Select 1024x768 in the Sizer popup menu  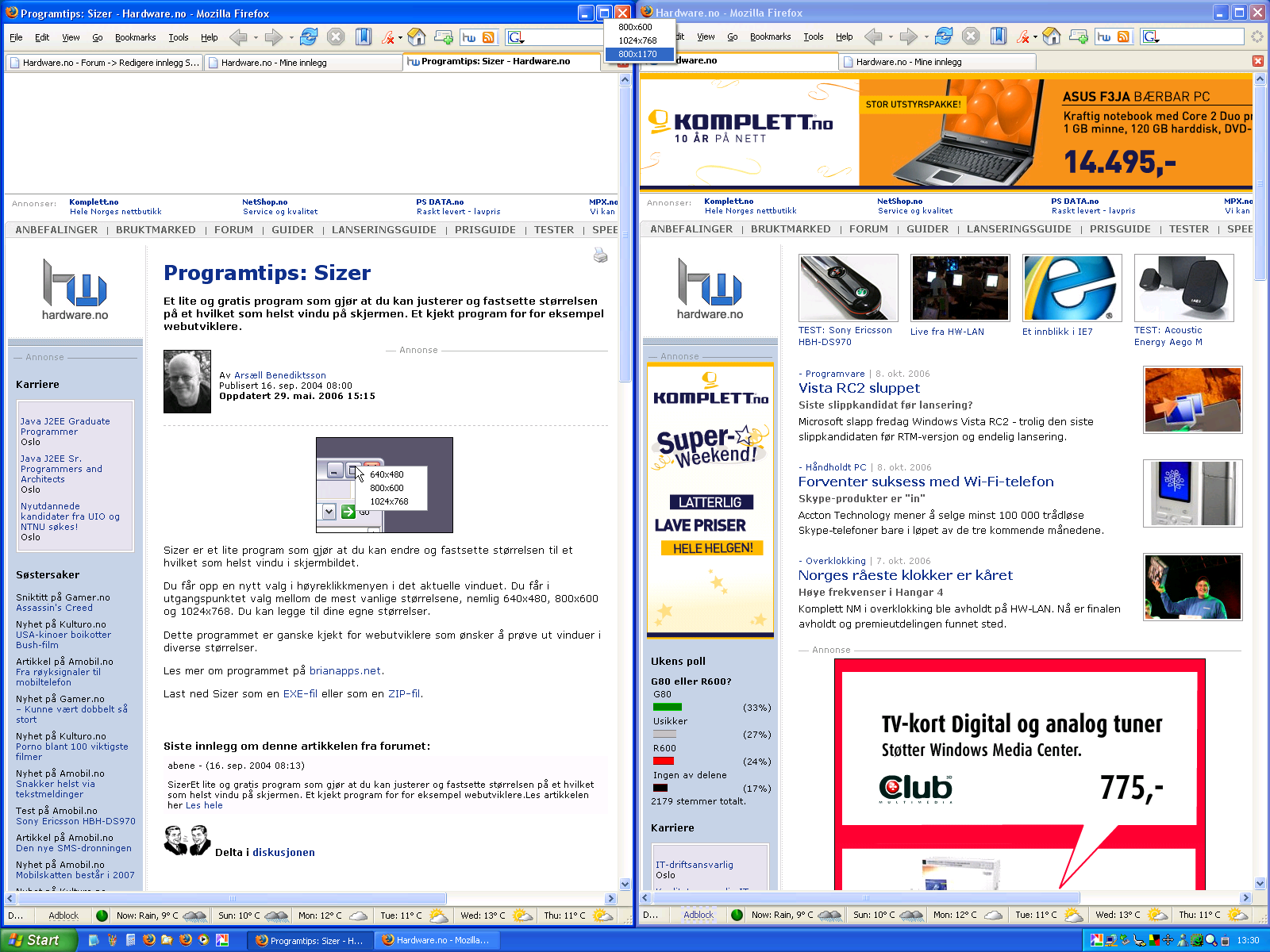point(637,40)
